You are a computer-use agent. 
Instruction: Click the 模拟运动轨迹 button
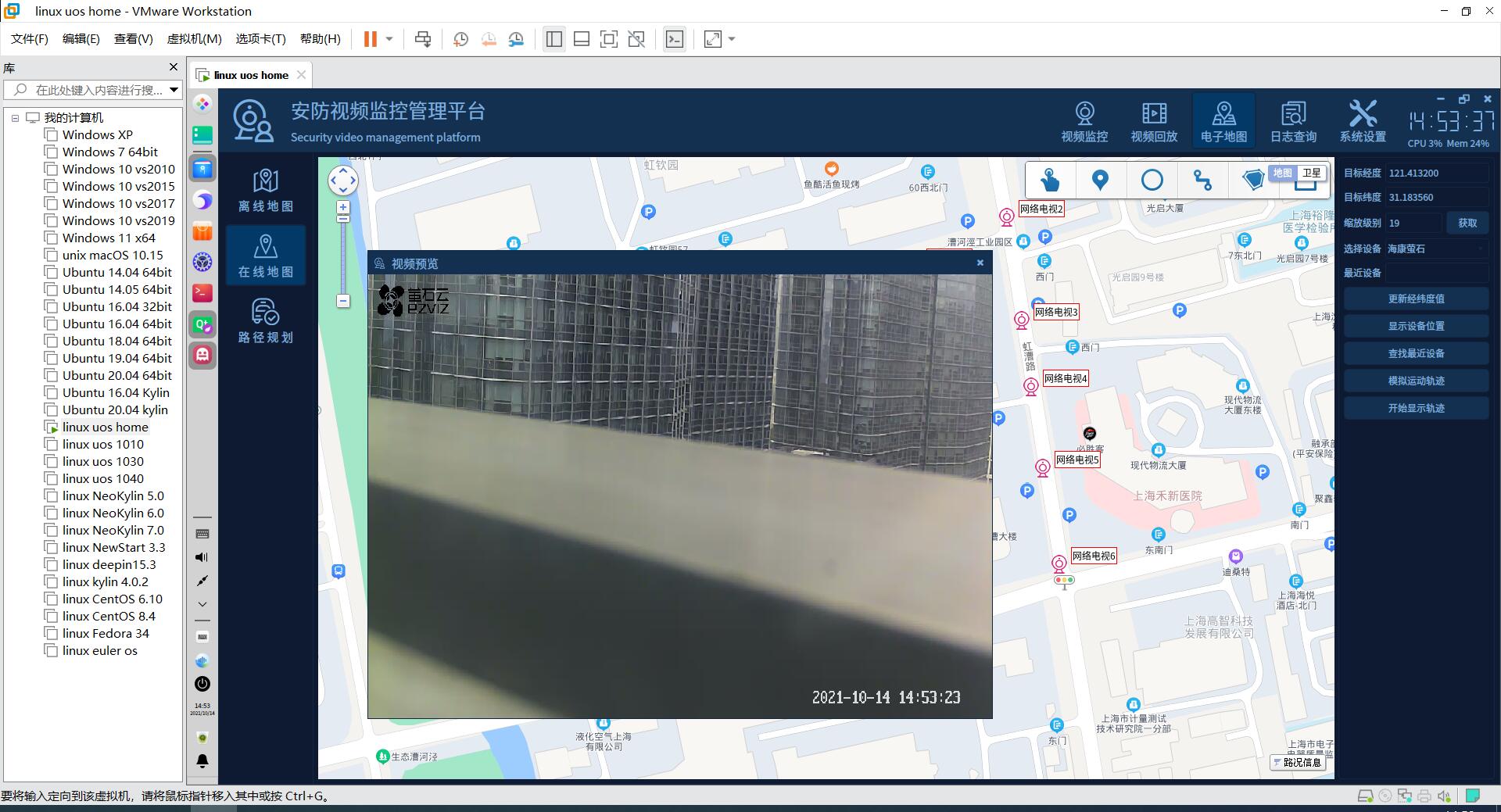pos(1416,381)
